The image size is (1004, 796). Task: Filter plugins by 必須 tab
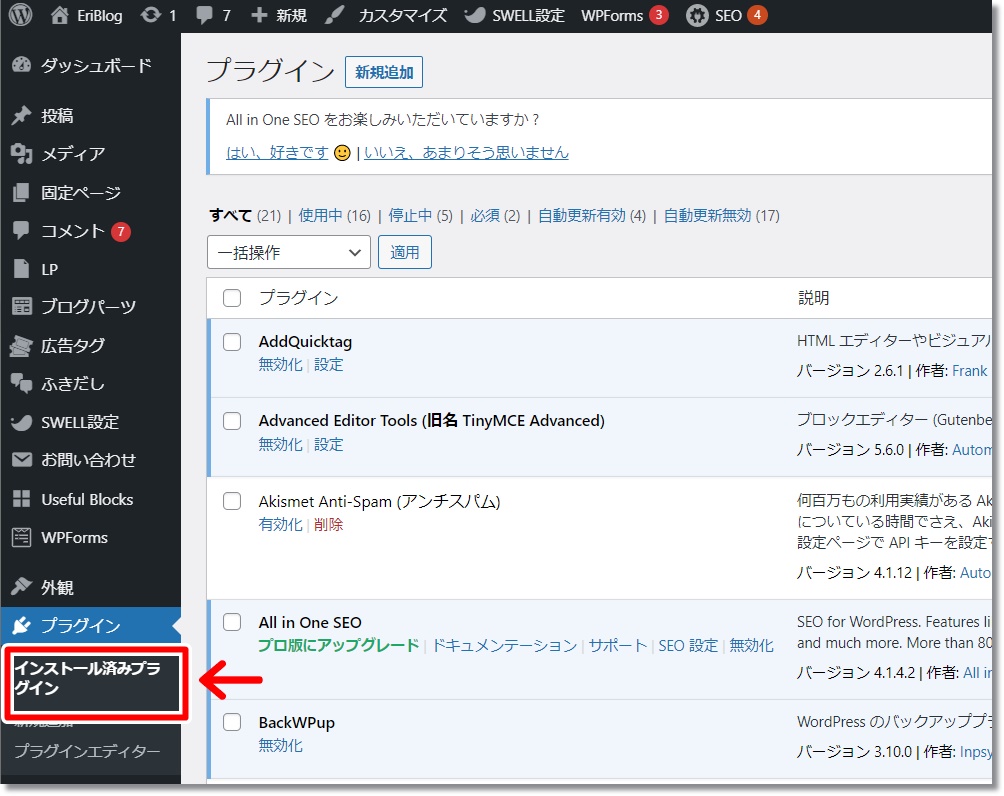(x=485, y=216)
